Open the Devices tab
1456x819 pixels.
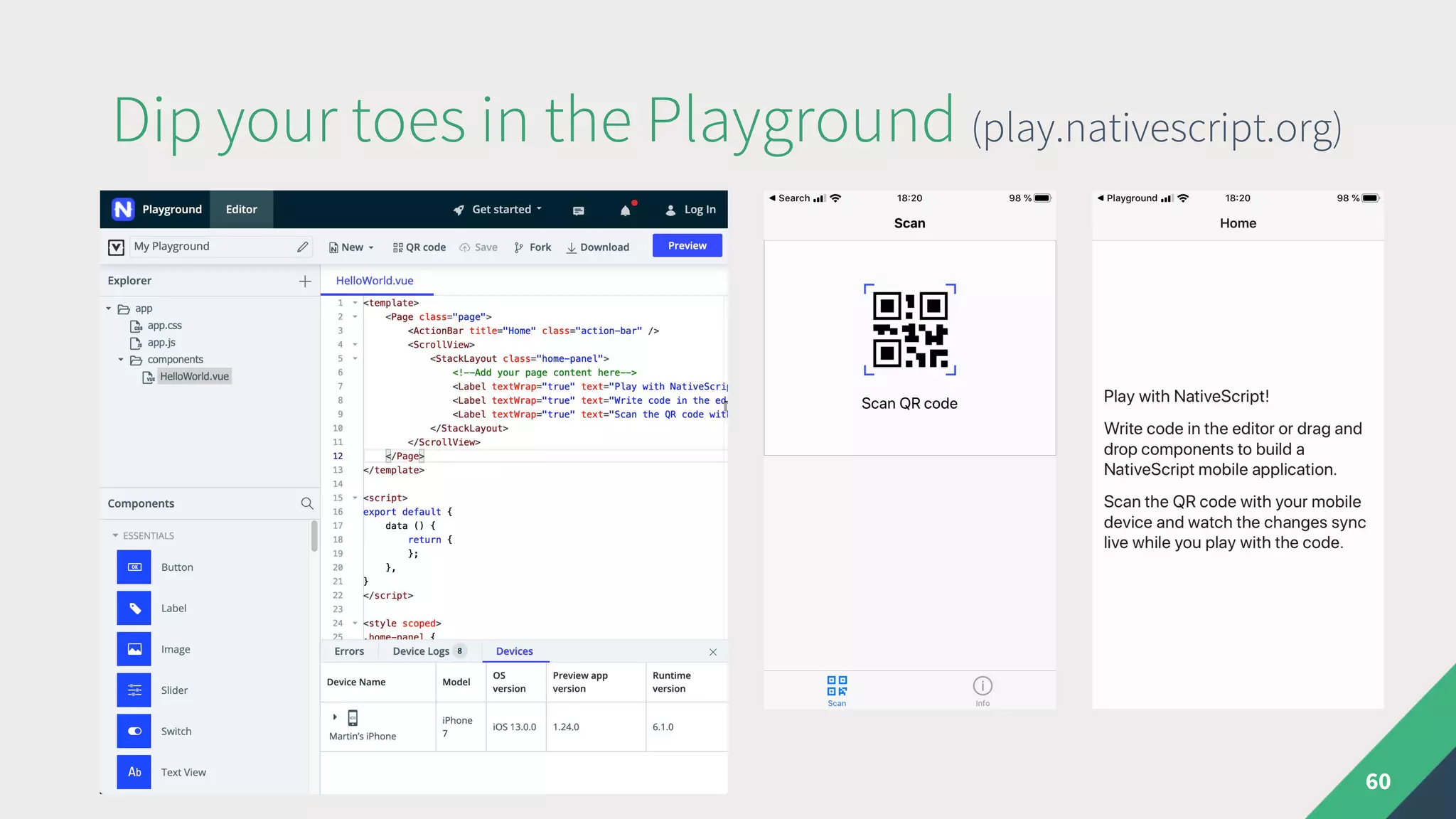click(515, 651)
